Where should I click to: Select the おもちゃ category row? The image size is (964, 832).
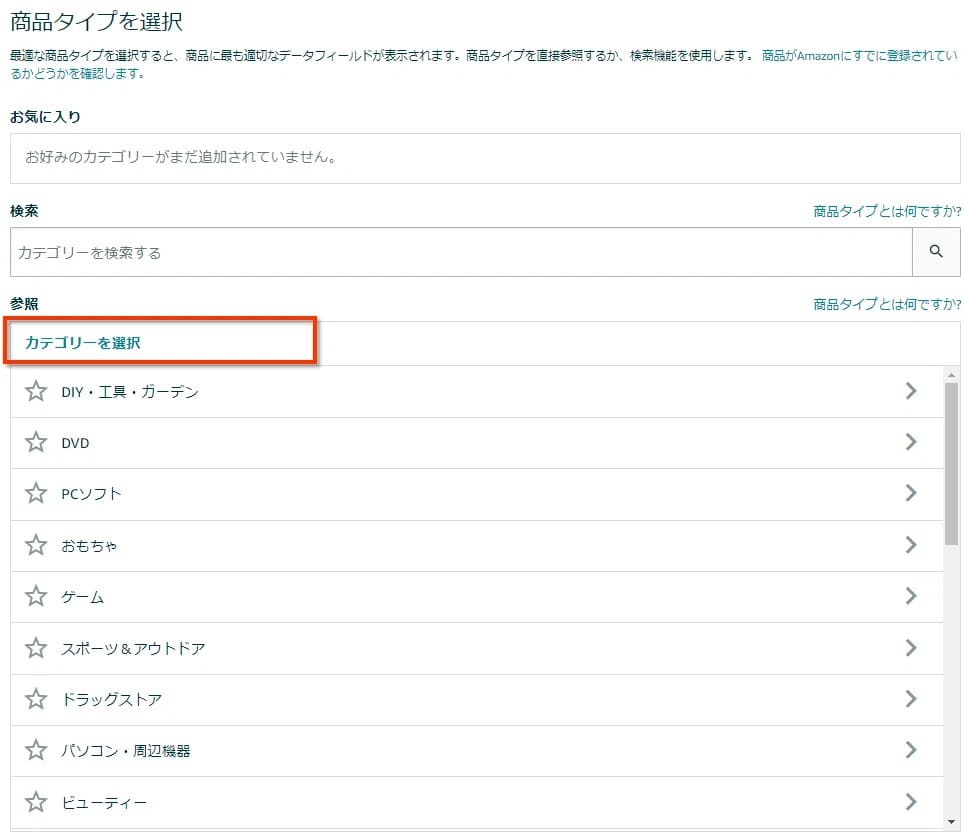pyautogui.click(x=477, y=545)
